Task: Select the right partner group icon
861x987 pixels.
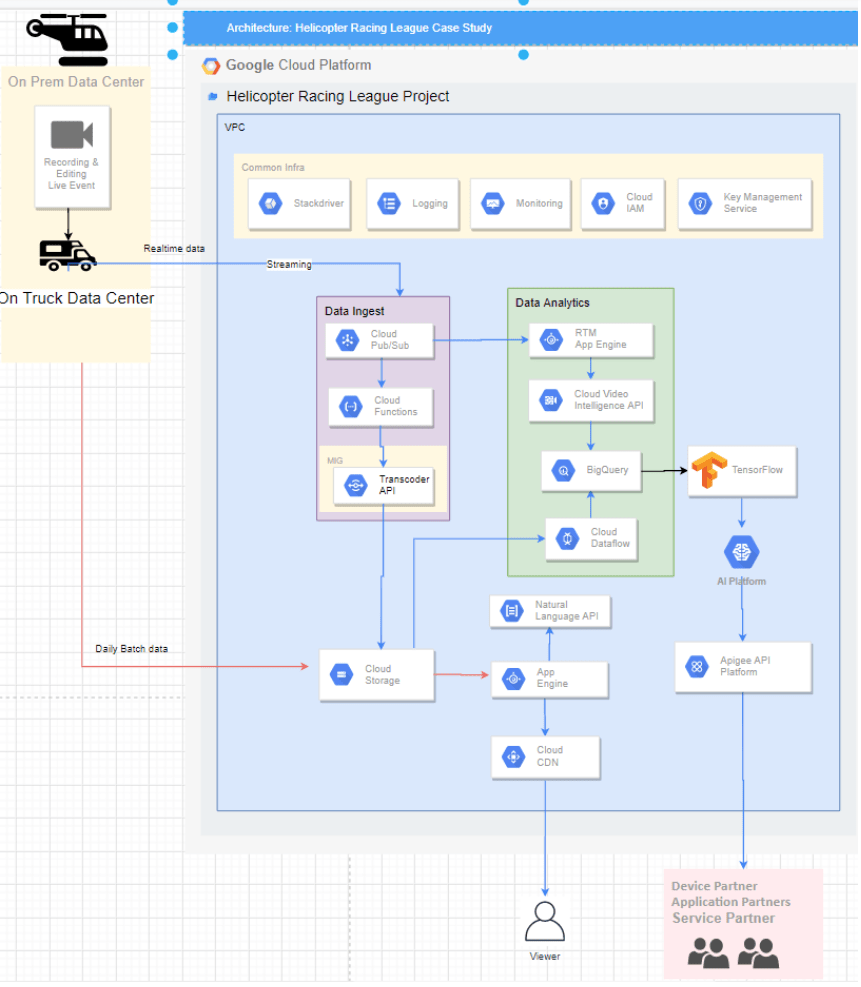Action: pos(758,952)
